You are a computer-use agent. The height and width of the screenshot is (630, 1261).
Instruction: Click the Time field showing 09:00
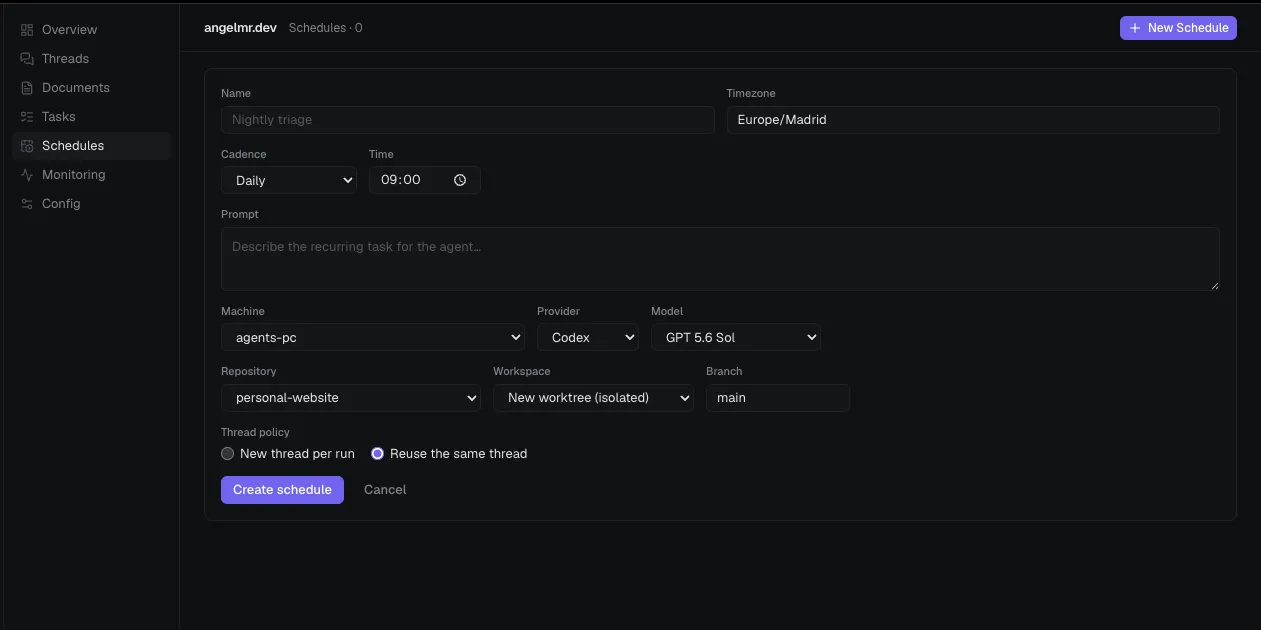425,180
